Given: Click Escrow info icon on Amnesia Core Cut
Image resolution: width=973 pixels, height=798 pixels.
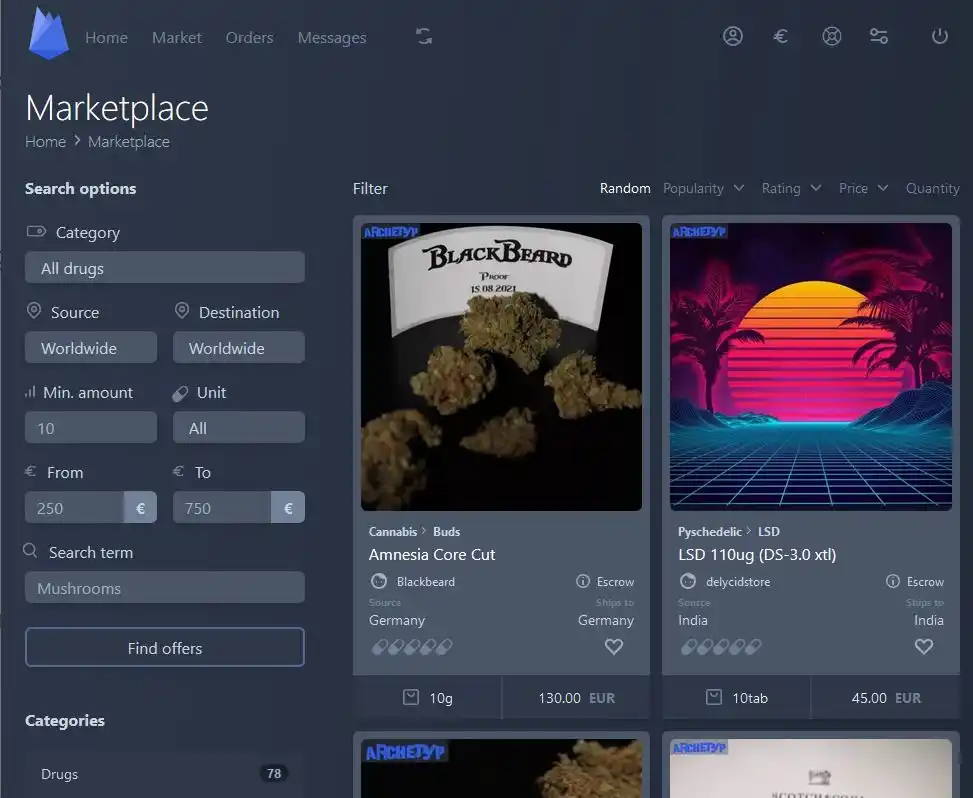Looking at the screenshot, I should pyautogui.click(x=583, y=581).
